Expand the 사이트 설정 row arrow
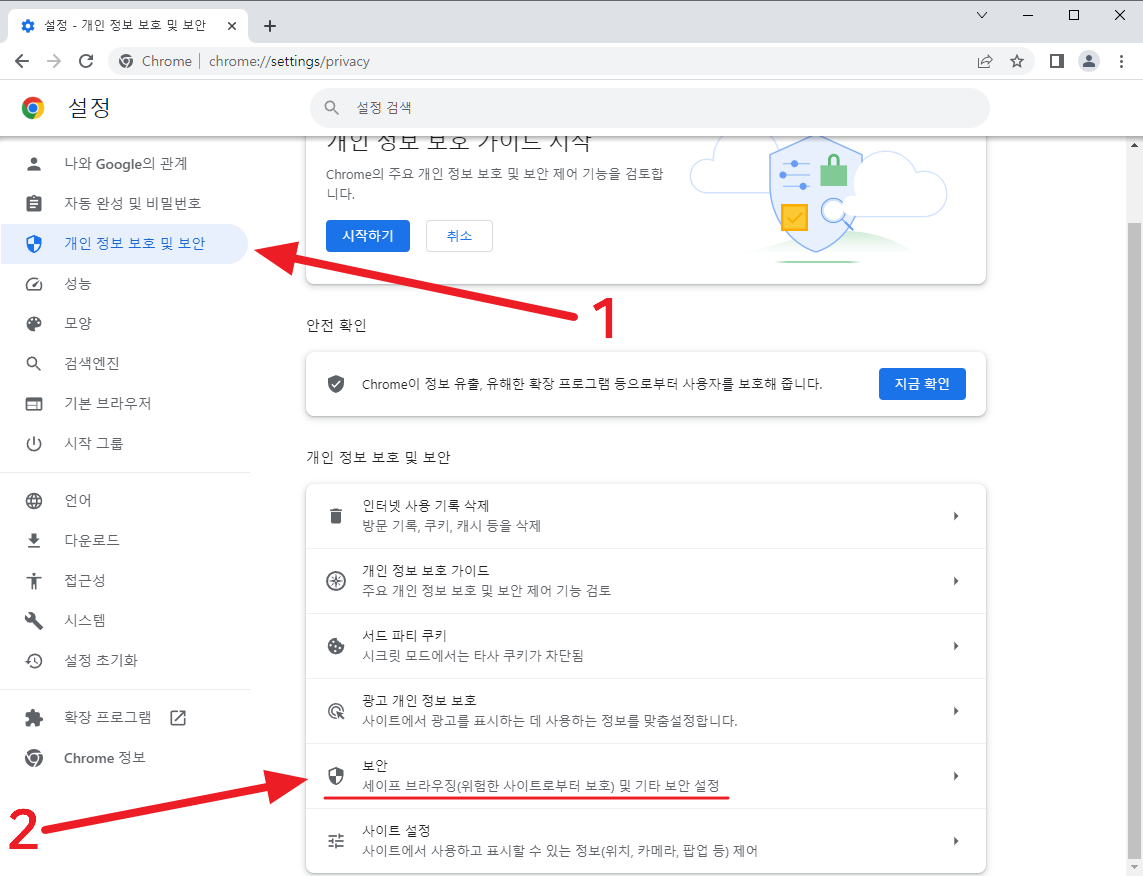Viewport: 1143px width, 876px height. pyautogui.click(x=956, y=841)
